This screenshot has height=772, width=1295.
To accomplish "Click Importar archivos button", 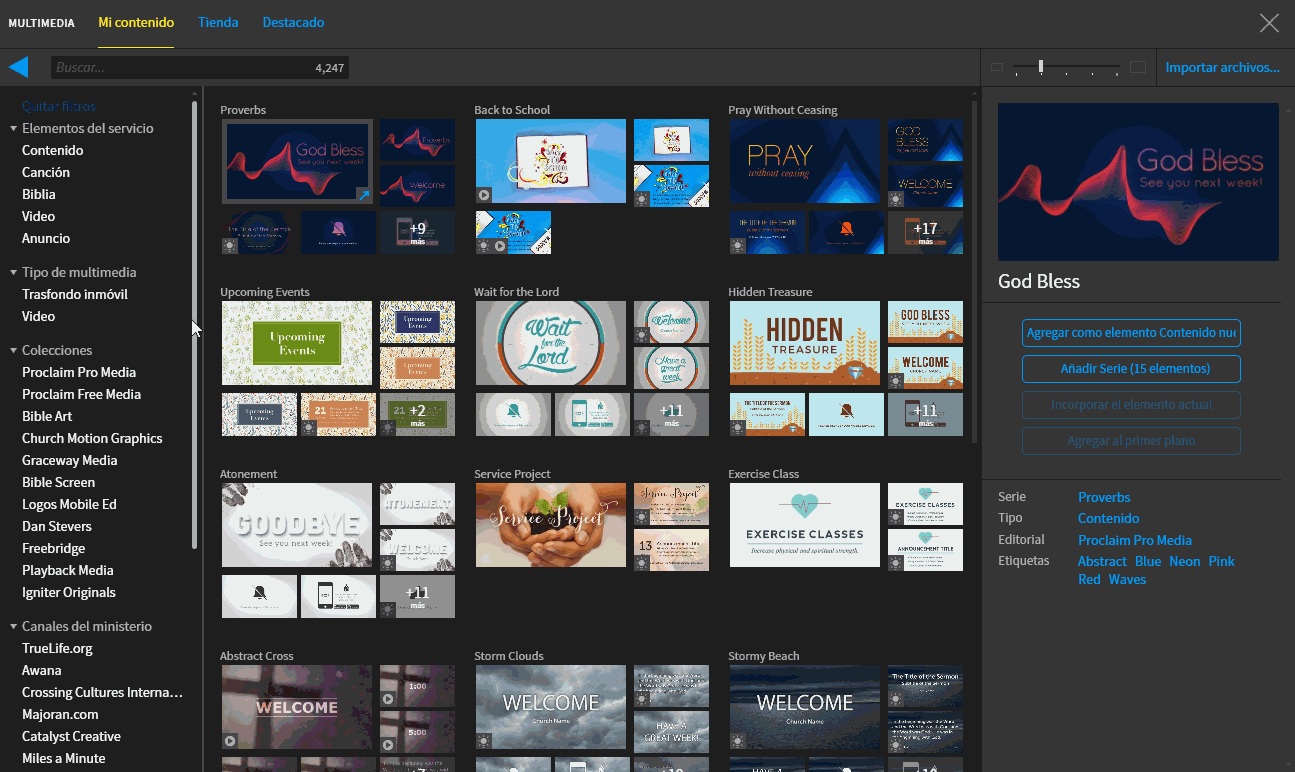I will (1222, 67).
